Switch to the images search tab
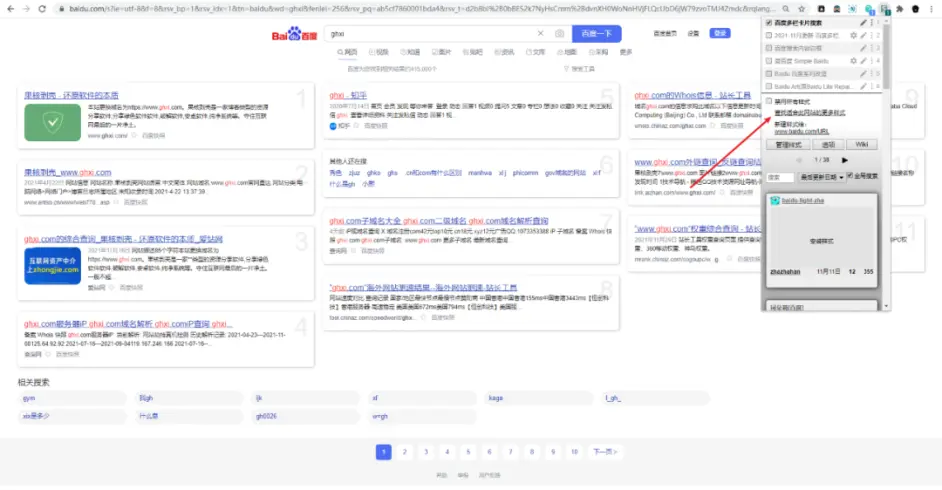Screen dimensions: 942x490 pos(442,52)
